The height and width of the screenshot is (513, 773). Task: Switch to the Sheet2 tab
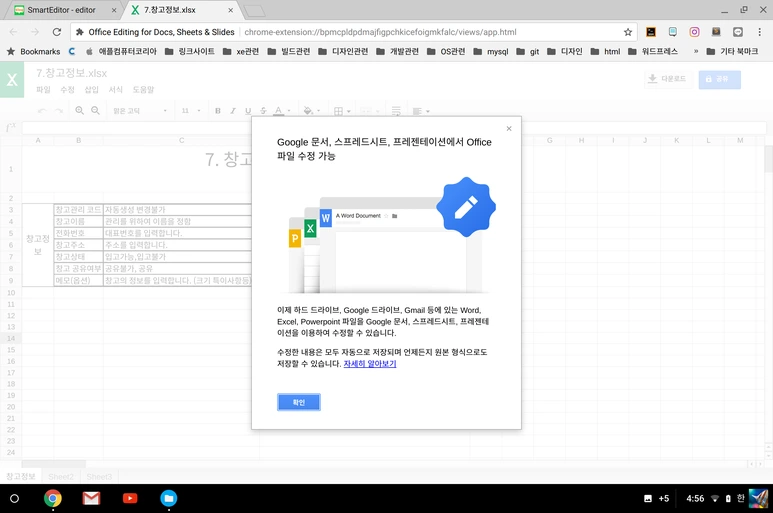point(61,477)
